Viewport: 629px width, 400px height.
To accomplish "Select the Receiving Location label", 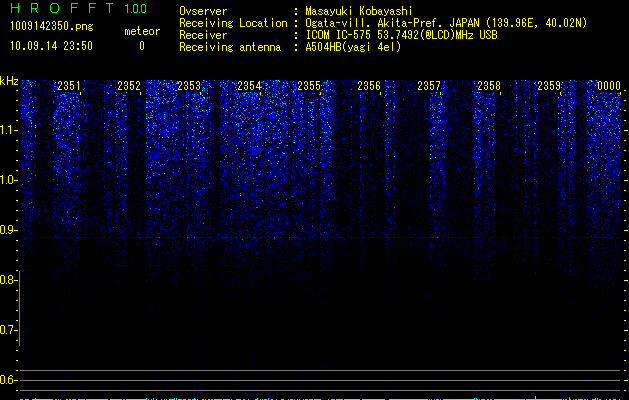I will [233, 23].
